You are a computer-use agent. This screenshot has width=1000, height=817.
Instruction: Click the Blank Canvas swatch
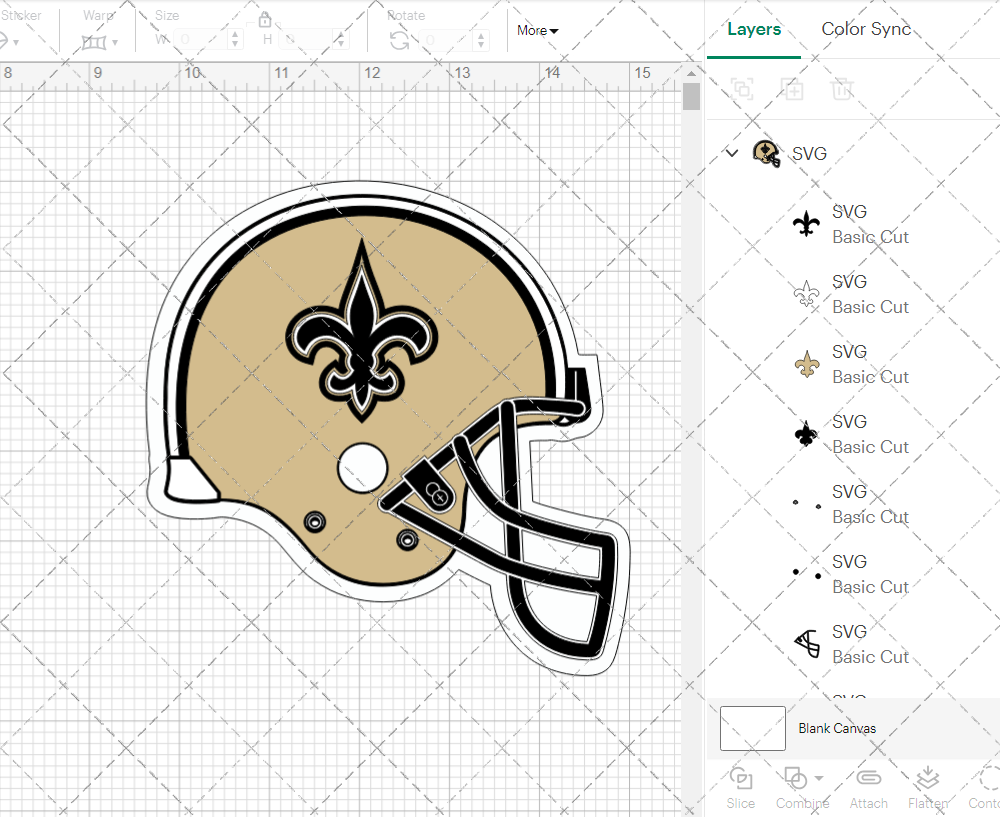[x=753, y=728]
